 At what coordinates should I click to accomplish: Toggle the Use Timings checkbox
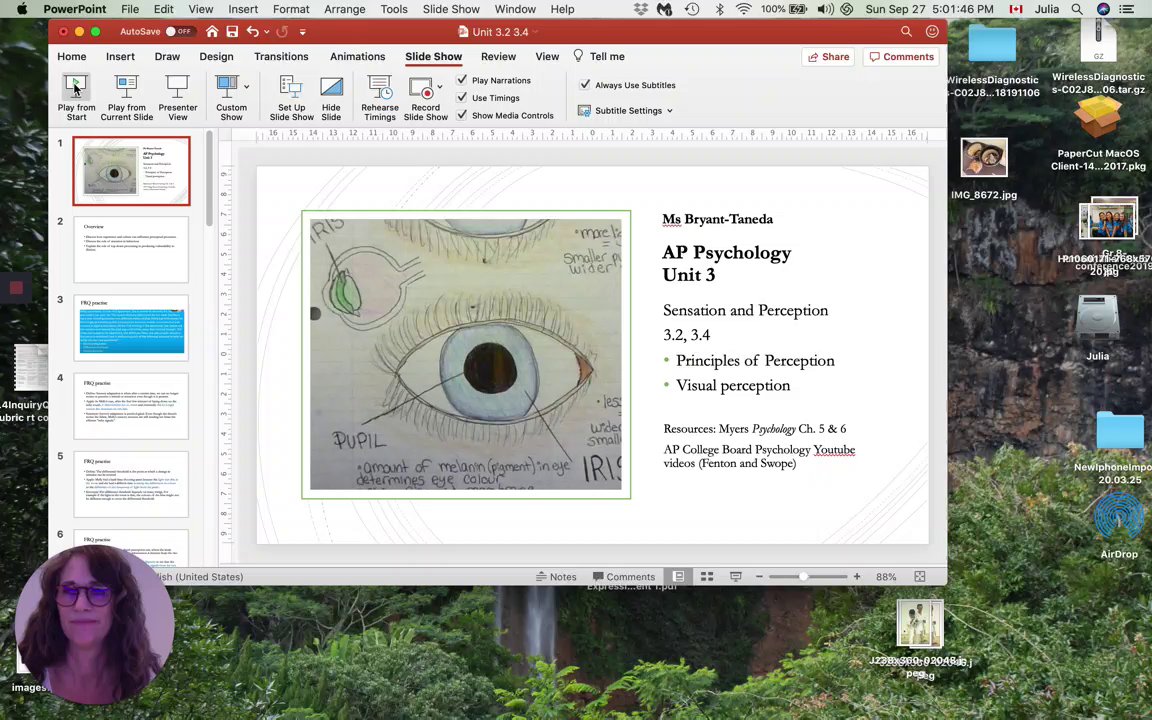click(462, 98)
